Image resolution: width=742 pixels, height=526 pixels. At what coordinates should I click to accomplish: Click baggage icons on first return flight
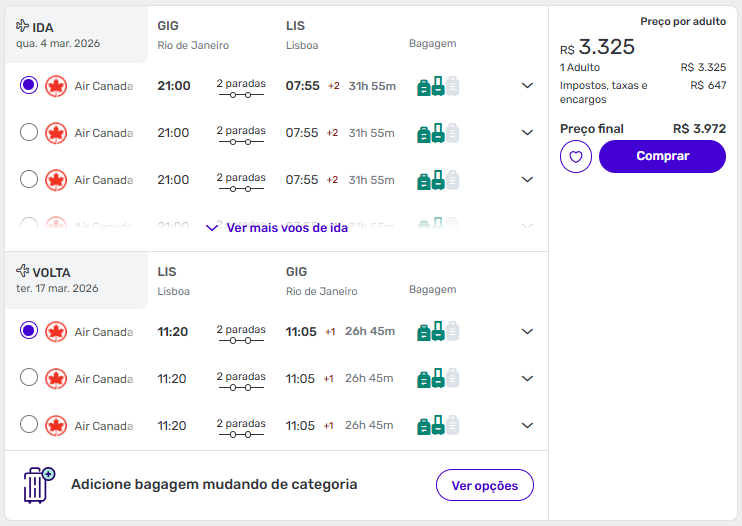point(437,332)
